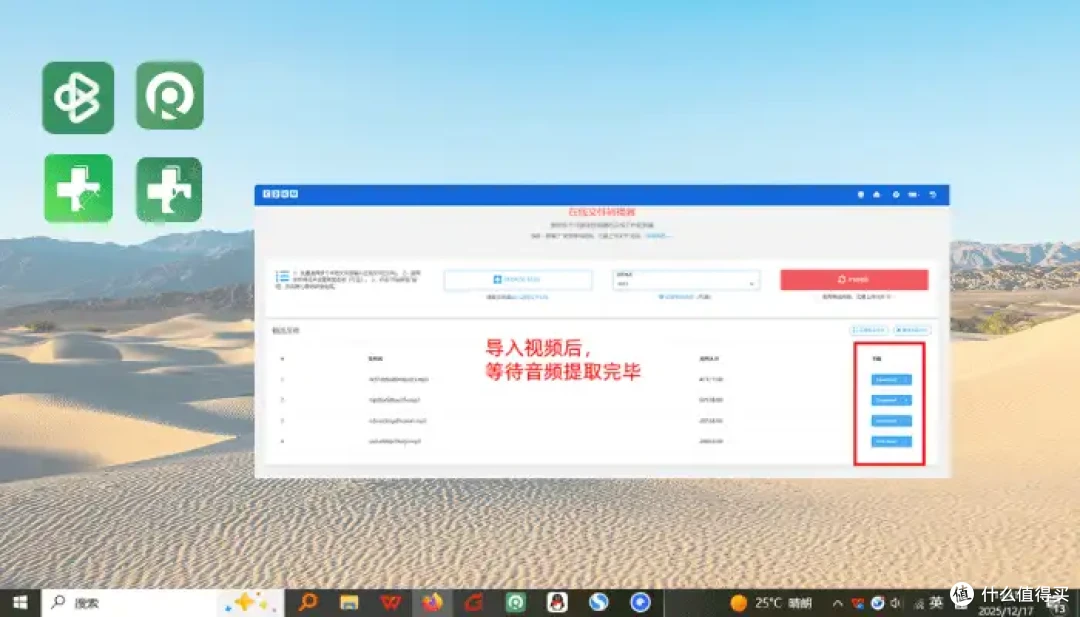The width and height of the screenshot is (1080, 617).
Task: Click the back arrow in the blue title bar
Action: click(x=933, y=195)
